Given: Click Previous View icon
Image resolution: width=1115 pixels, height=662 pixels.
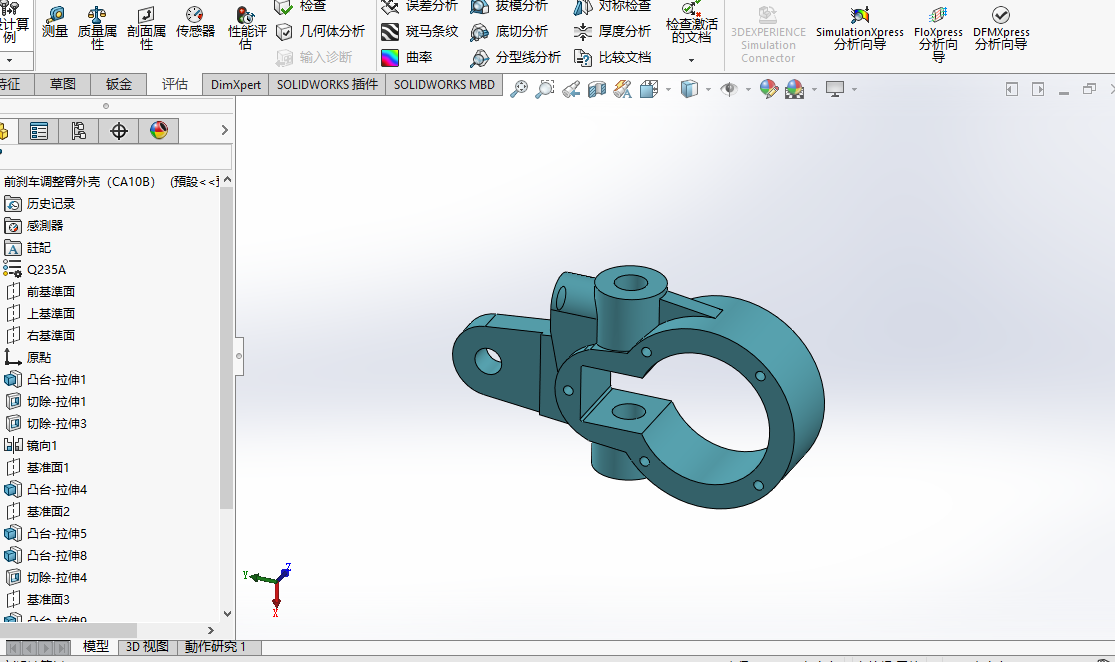Looking at the screenshot, I should (571, 90).
